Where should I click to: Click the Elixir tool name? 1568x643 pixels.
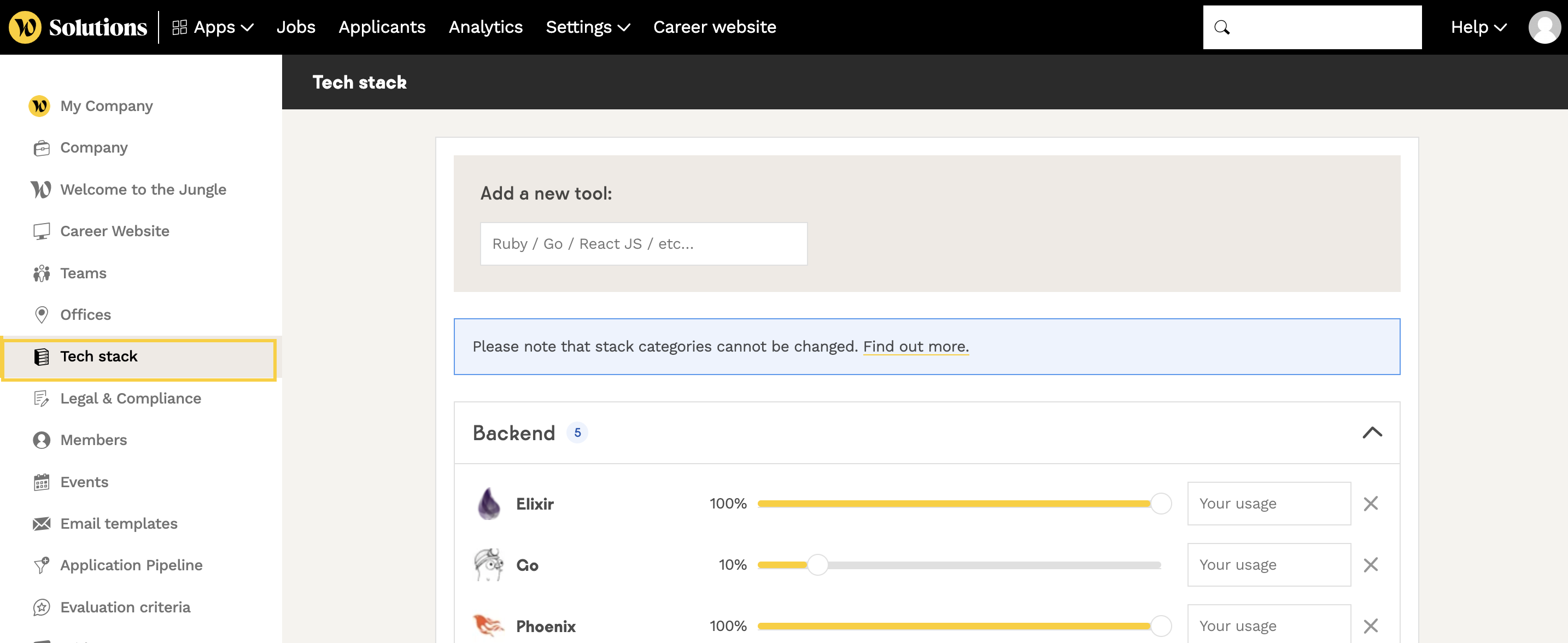tap(535, 504)
